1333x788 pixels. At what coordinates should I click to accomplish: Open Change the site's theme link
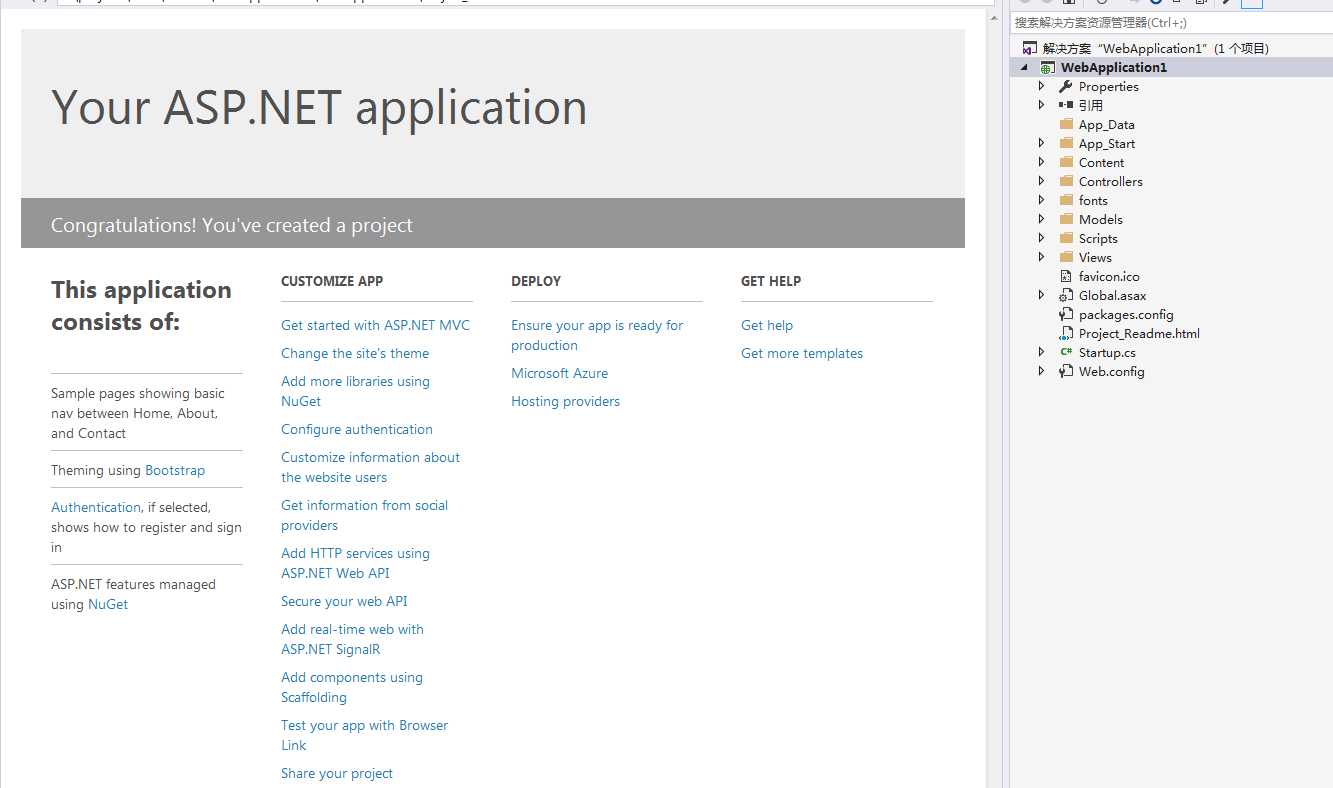[355, 353]
